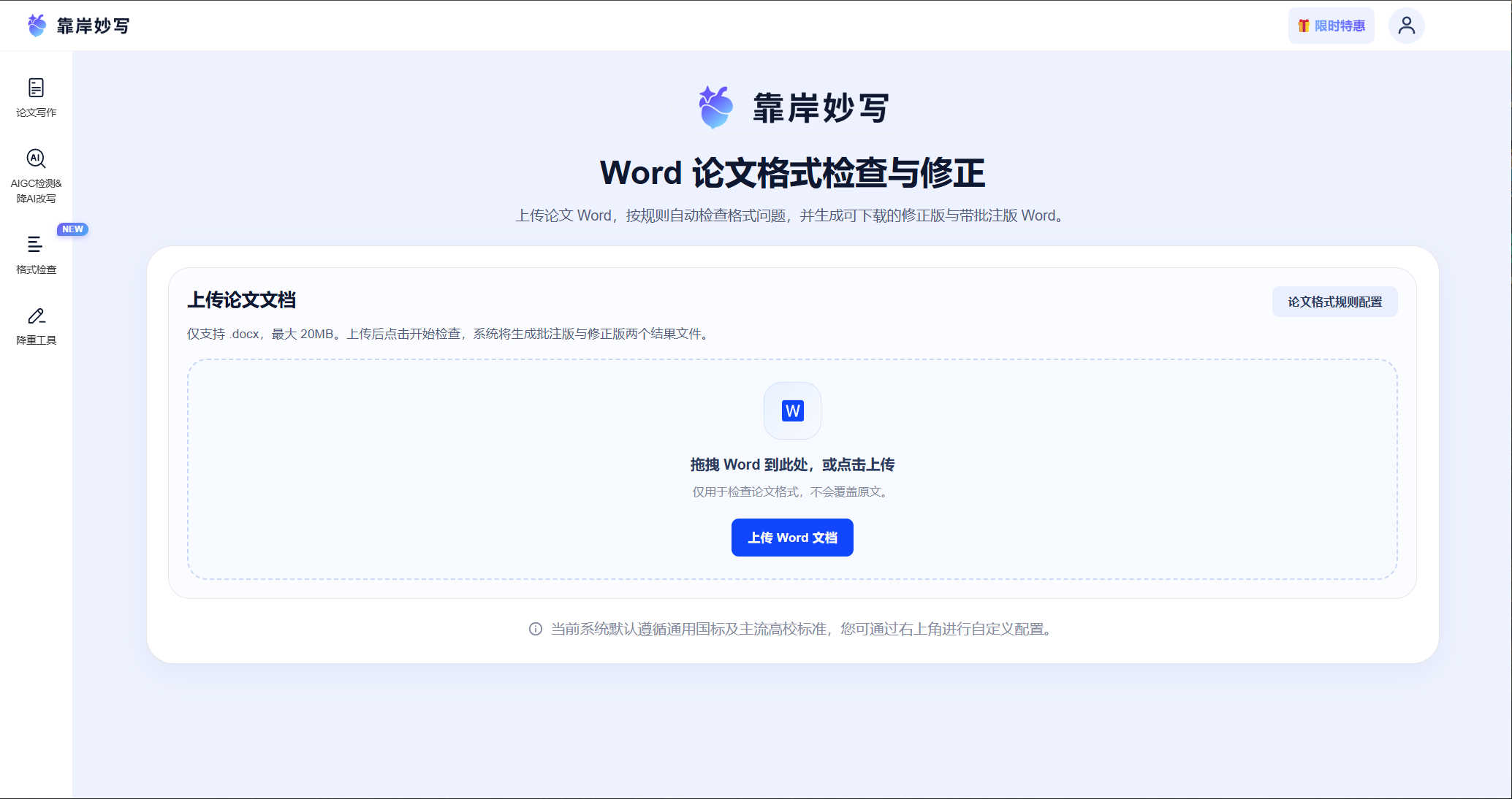Go to the 论文写作 menu label
The width and height of the screenshot is (1512, 799).
36,112
